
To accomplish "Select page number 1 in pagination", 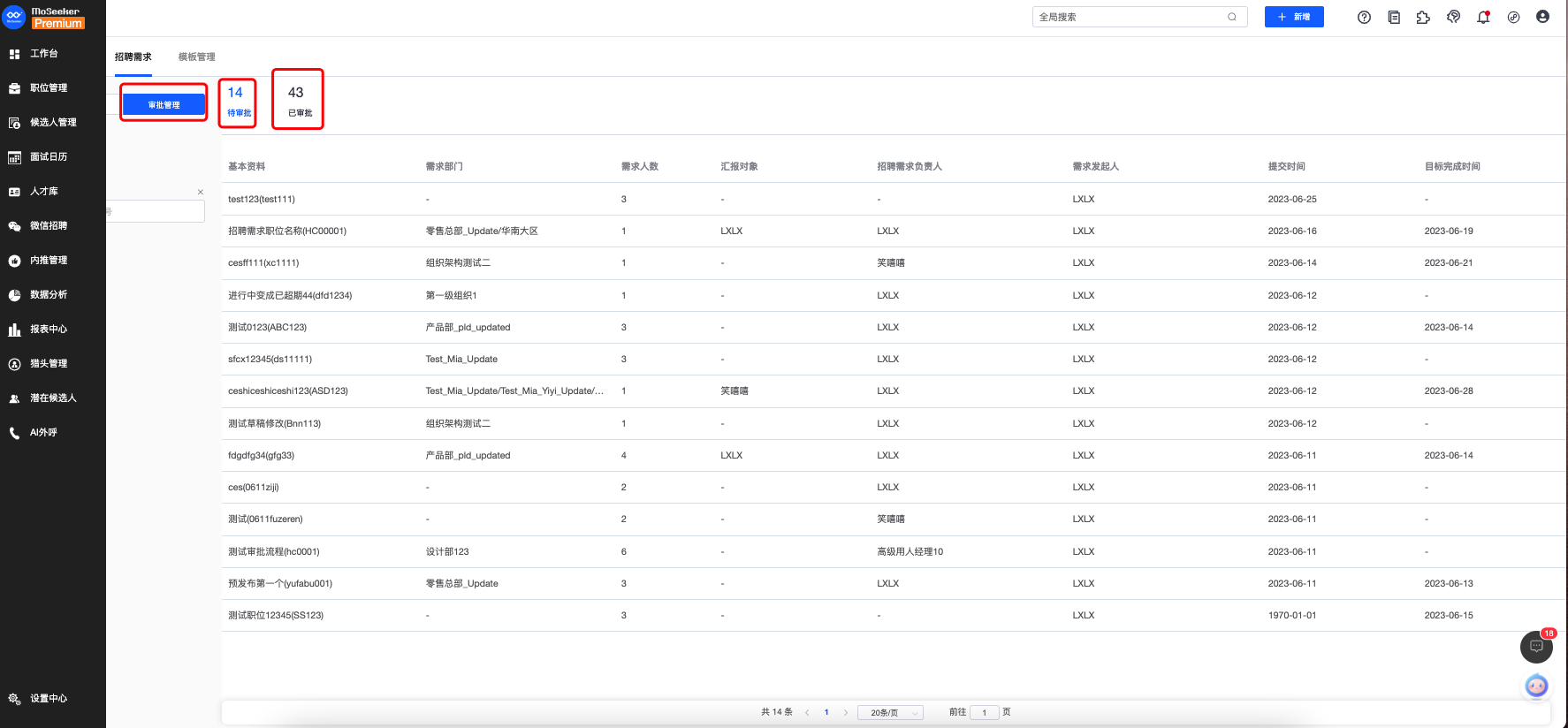I will click(826, 712).
